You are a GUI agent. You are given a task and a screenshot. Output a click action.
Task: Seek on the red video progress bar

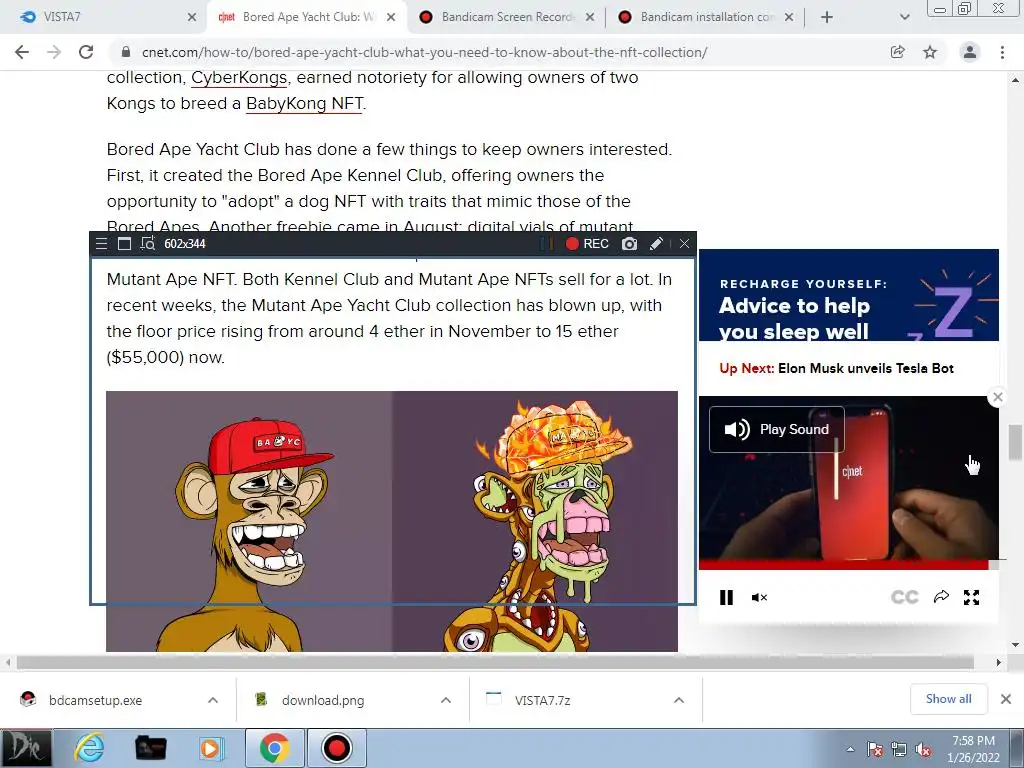click(843, 565)
